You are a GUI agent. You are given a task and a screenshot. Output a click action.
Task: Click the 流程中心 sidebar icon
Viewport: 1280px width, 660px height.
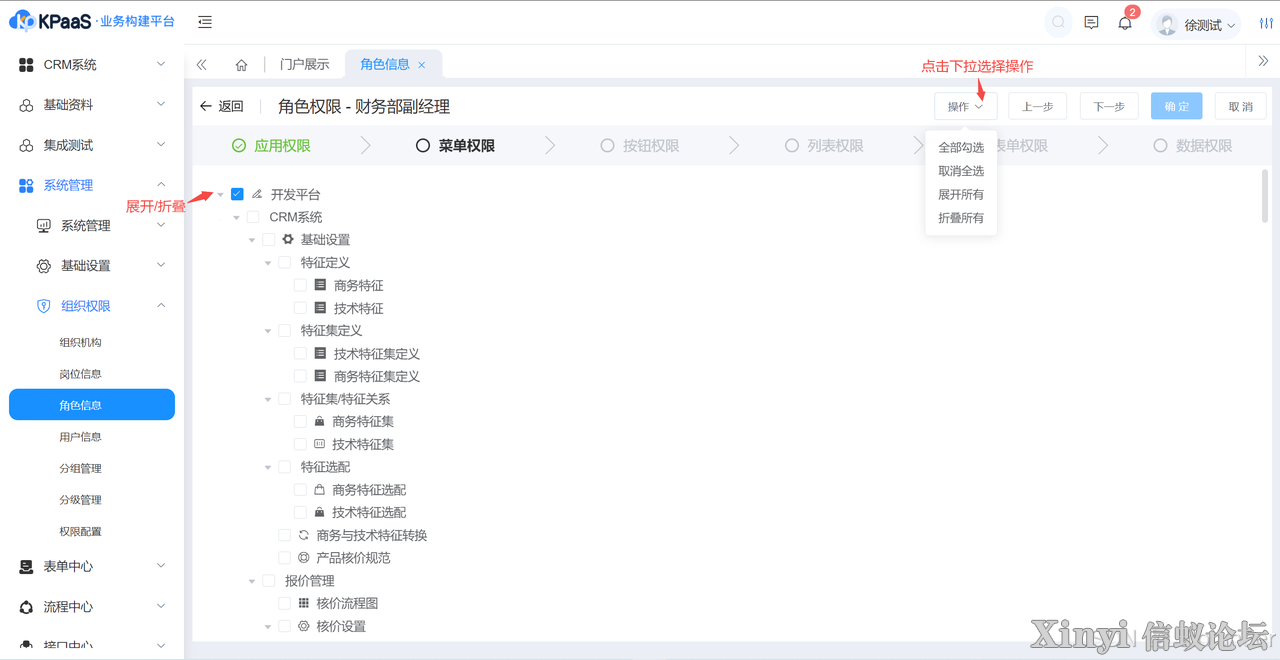(x=27, y=607)
